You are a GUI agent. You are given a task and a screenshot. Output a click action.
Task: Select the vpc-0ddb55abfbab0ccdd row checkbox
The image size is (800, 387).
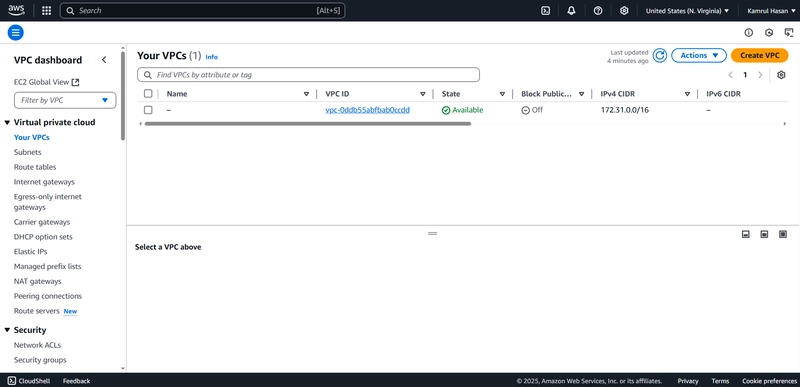(148, 110)
